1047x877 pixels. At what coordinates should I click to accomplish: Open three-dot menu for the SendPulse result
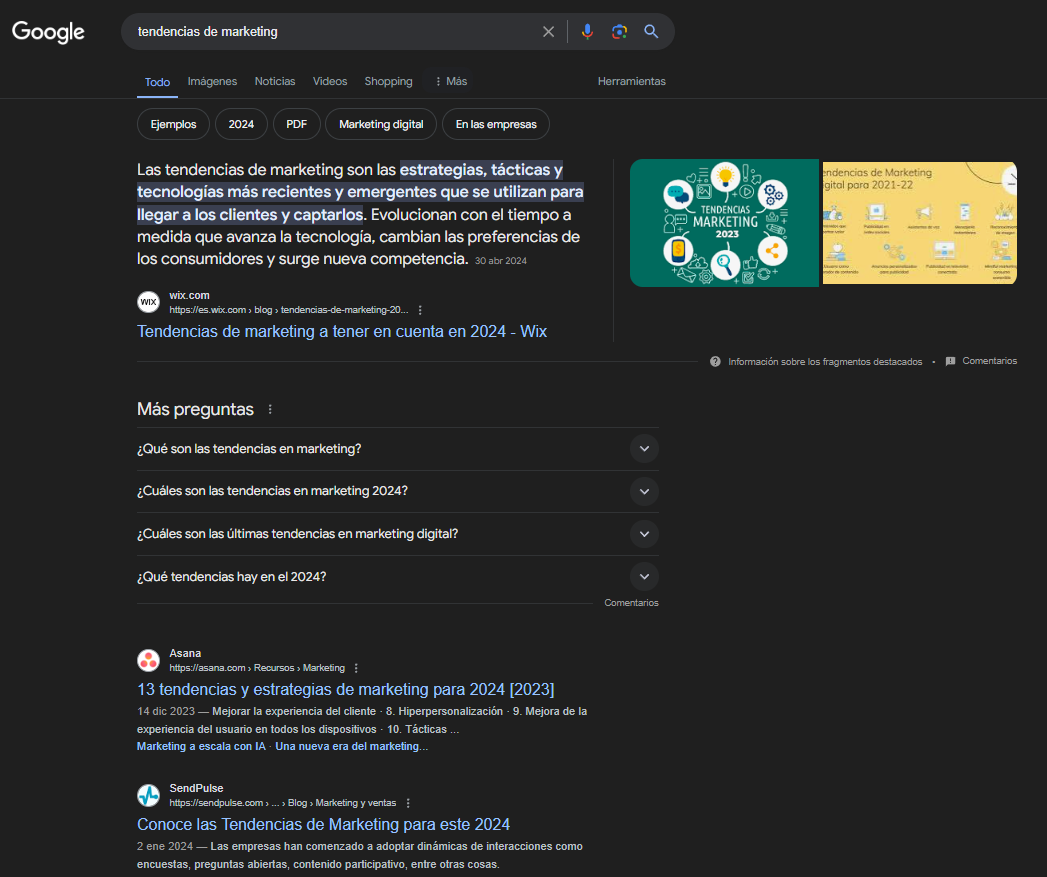point(408,803)
